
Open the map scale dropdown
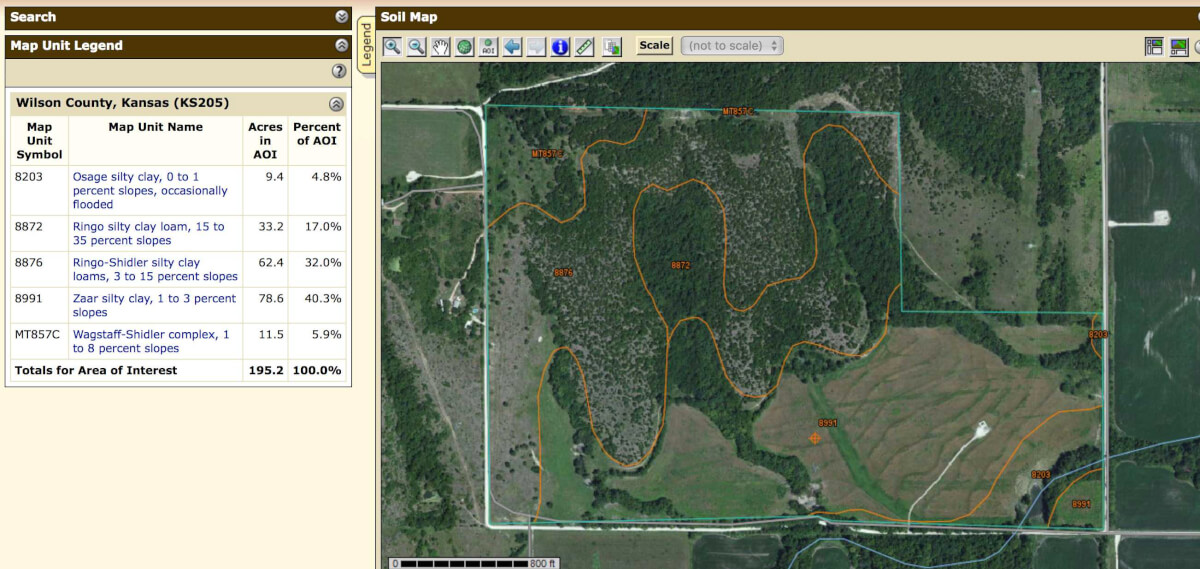tap(732, 45)
